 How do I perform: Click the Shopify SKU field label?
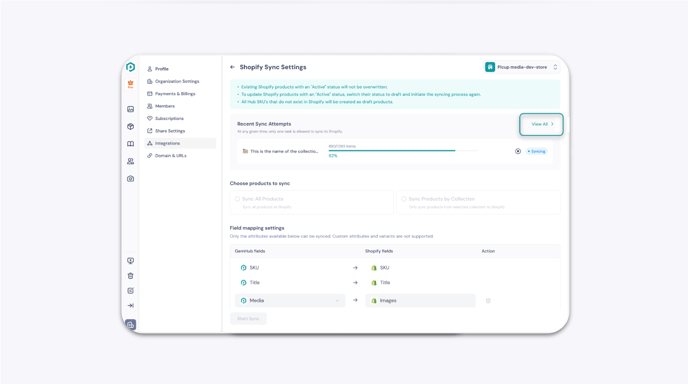click(384, 268)
